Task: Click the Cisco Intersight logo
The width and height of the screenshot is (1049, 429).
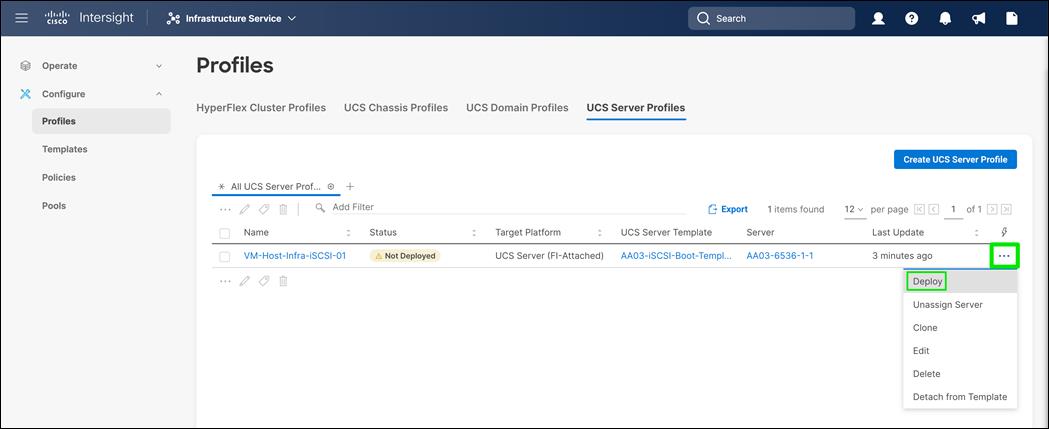Action: point(89,18)
